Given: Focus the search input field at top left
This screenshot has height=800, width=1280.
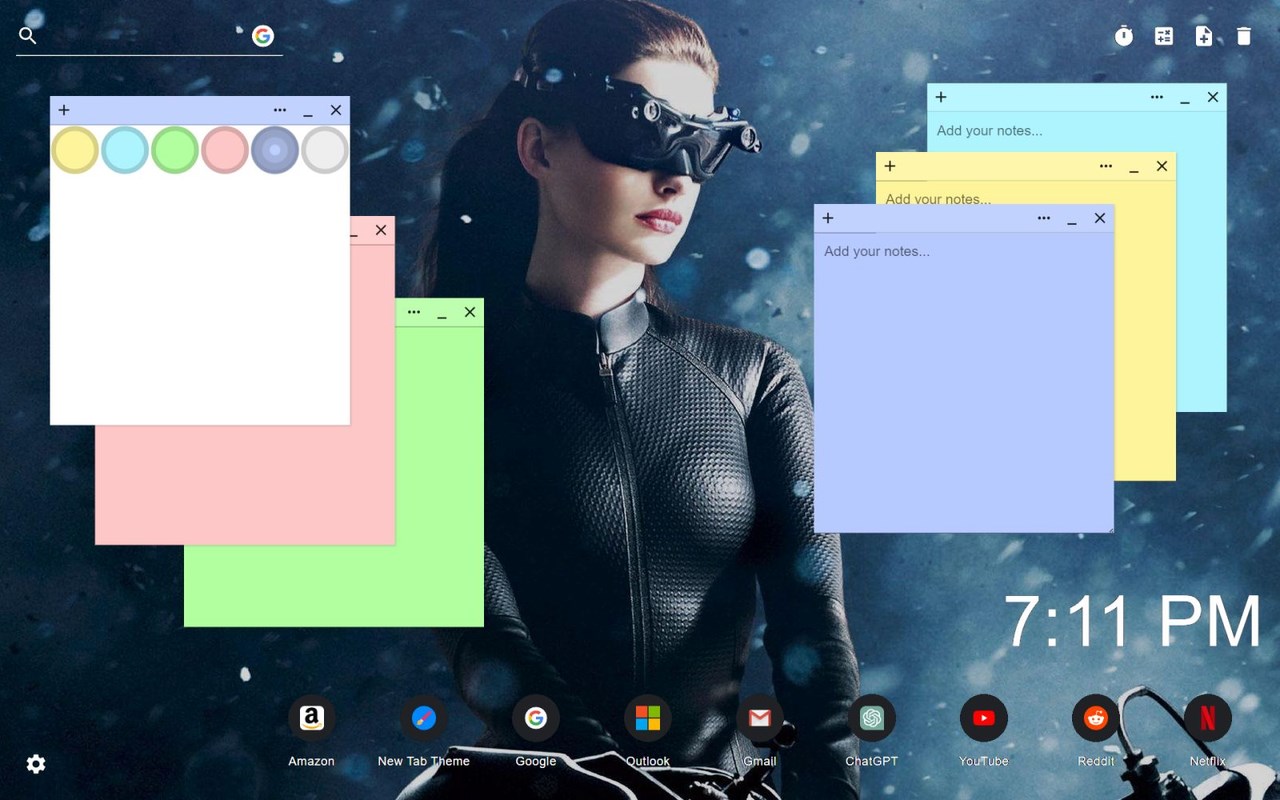Looking at the screenshot, I should (145, 36).
